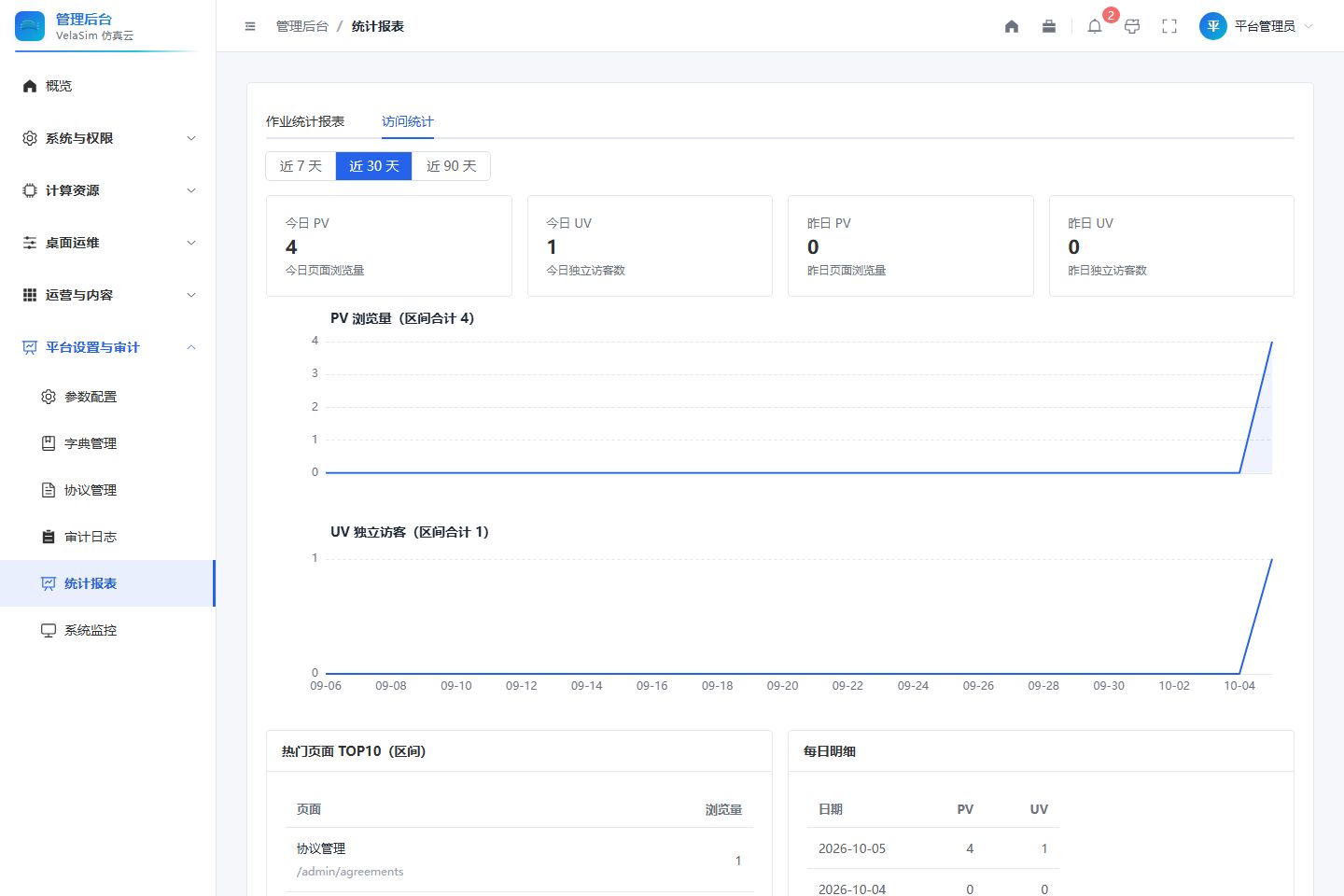
Task: Switch to the 作业统计报表 tab
Action: [305, 121]
